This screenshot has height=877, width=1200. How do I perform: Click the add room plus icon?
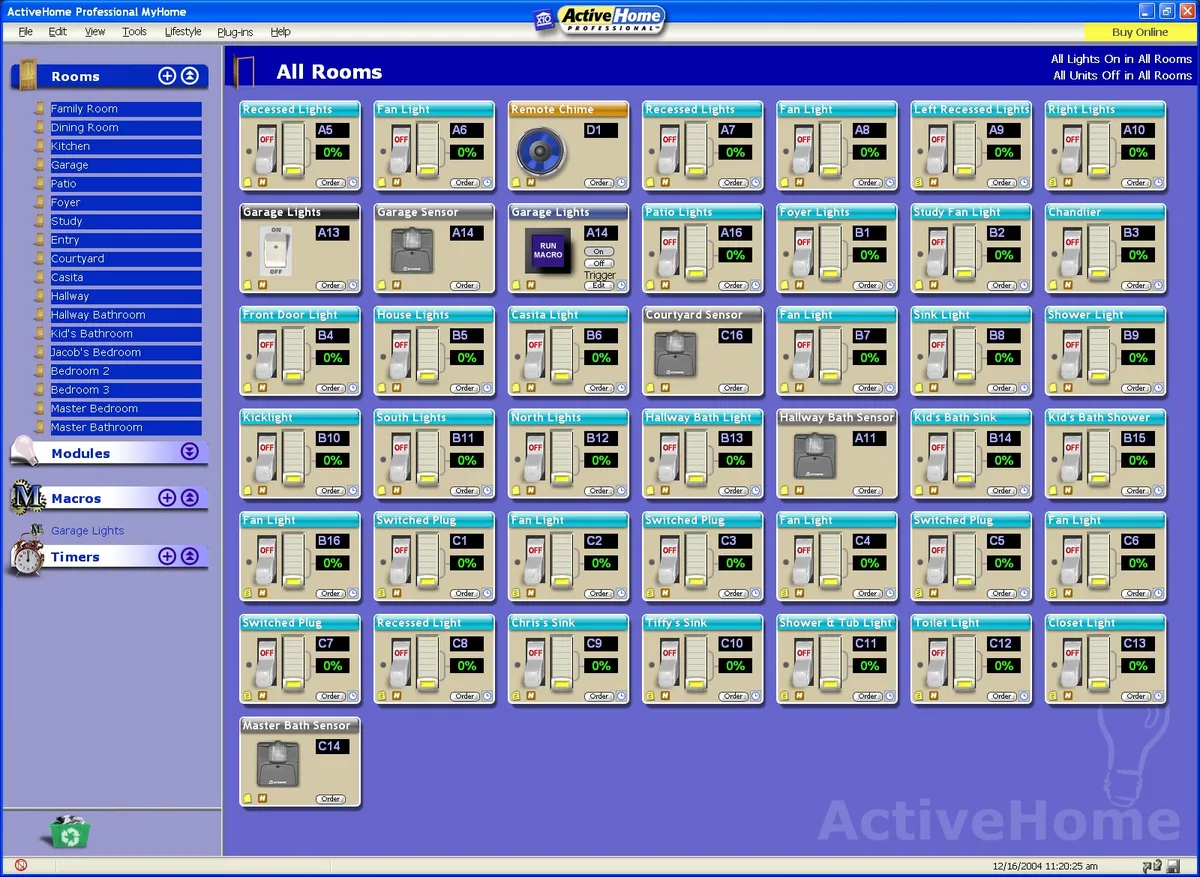[167, 76]
